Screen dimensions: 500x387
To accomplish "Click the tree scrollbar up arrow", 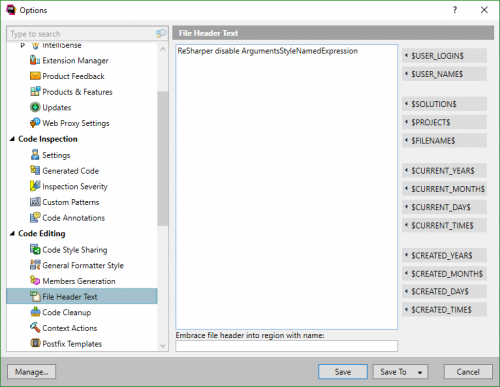I will pyautogui.click(x=163, y=49).
